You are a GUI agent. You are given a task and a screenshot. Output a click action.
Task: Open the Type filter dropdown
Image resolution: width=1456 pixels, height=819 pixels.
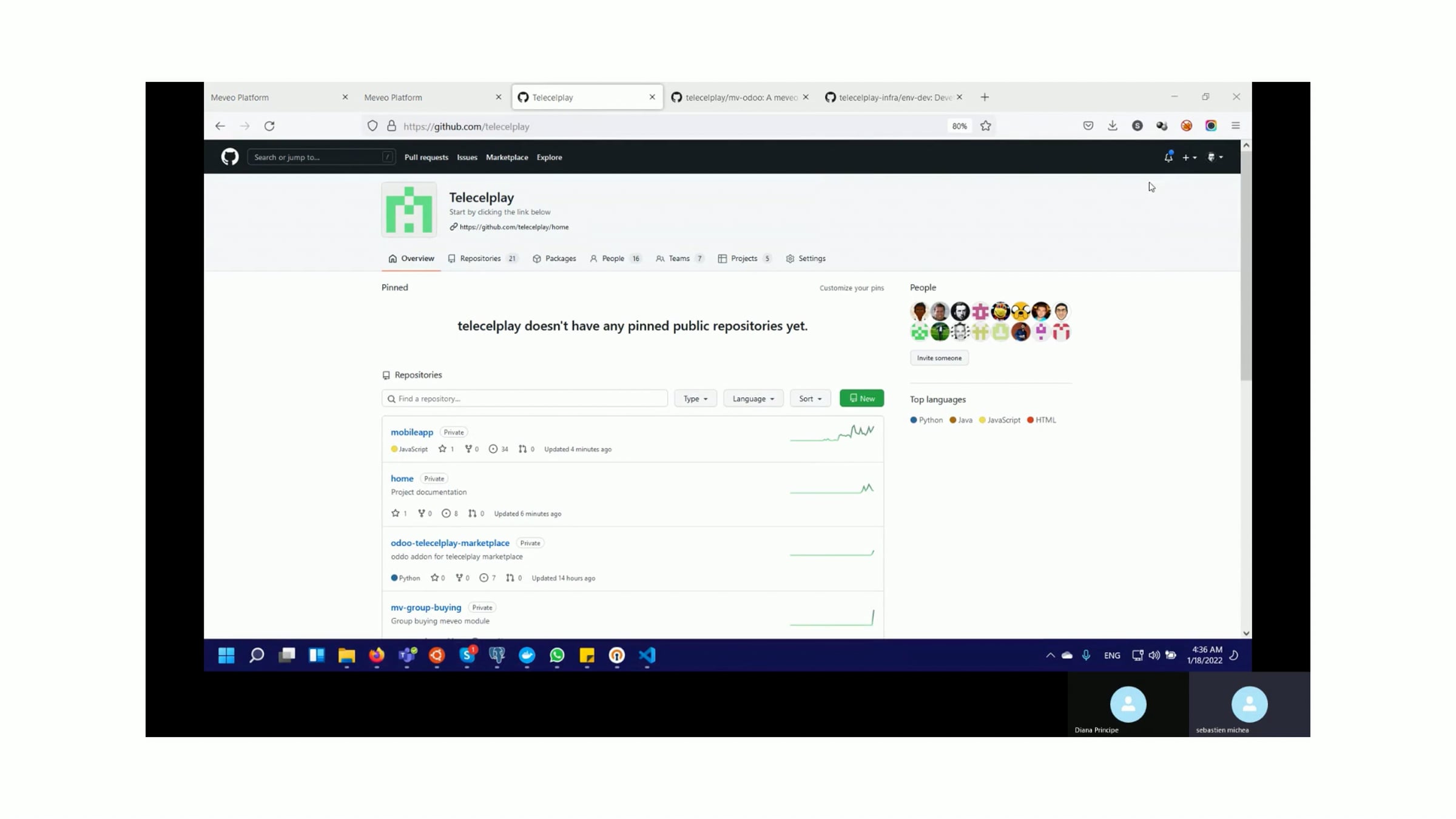[x=695, y=399]
